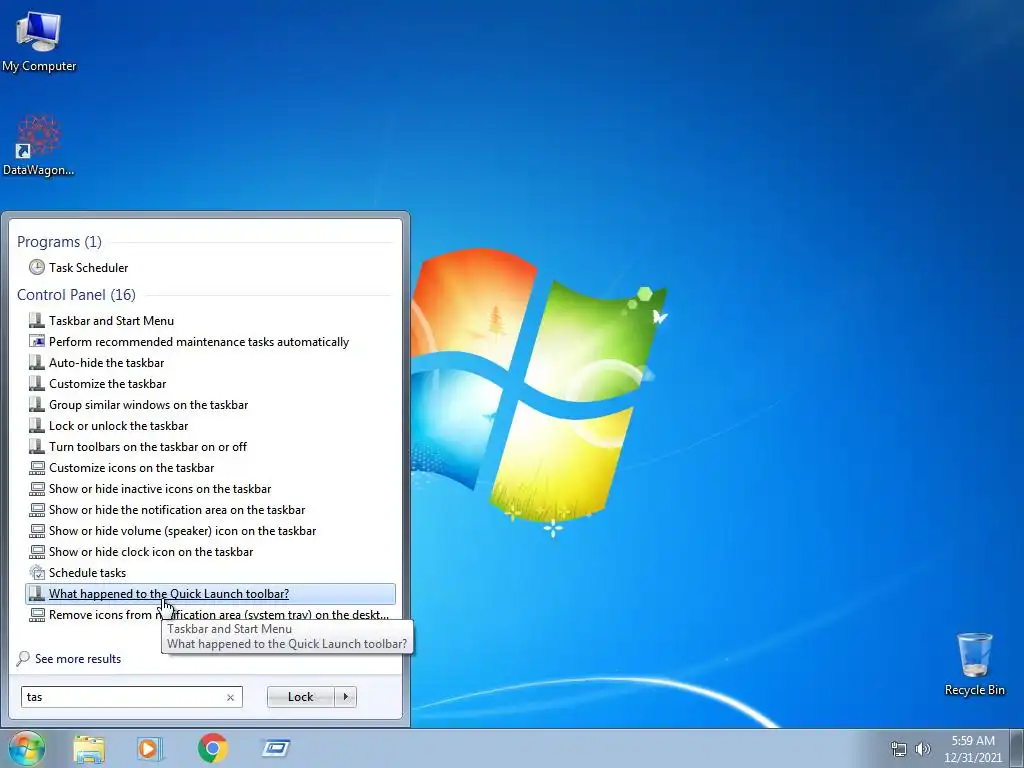Open the My Computer desktop icon
The height and width of the screenshot is (768, 1024).
[39, 41]
